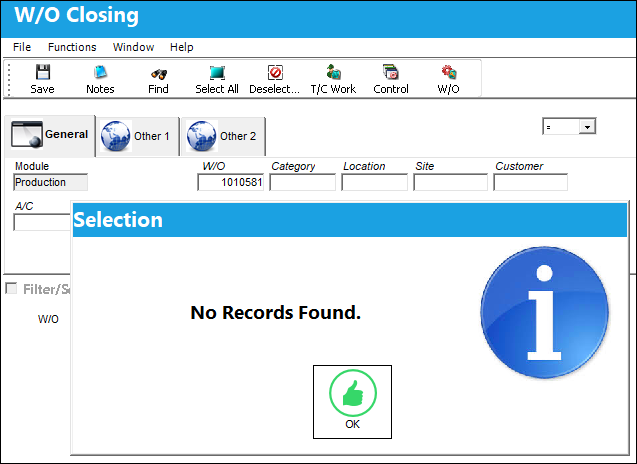Viewport: 637px width, 464px height.
Task: Open the equals operator dropdown
Action: tap(587, 127)
